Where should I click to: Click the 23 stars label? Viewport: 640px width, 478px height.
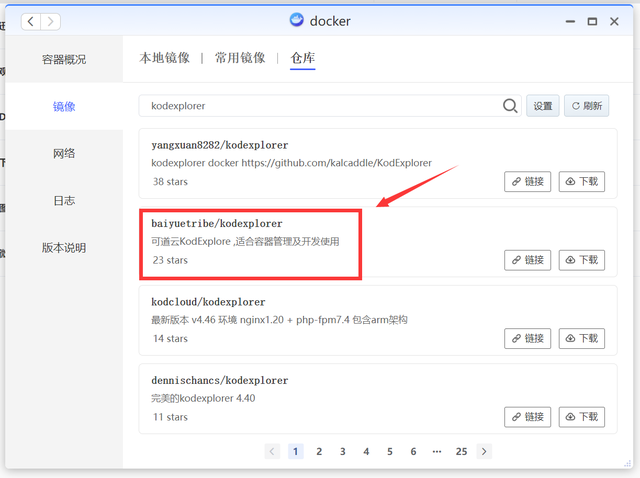pos(170,260)
